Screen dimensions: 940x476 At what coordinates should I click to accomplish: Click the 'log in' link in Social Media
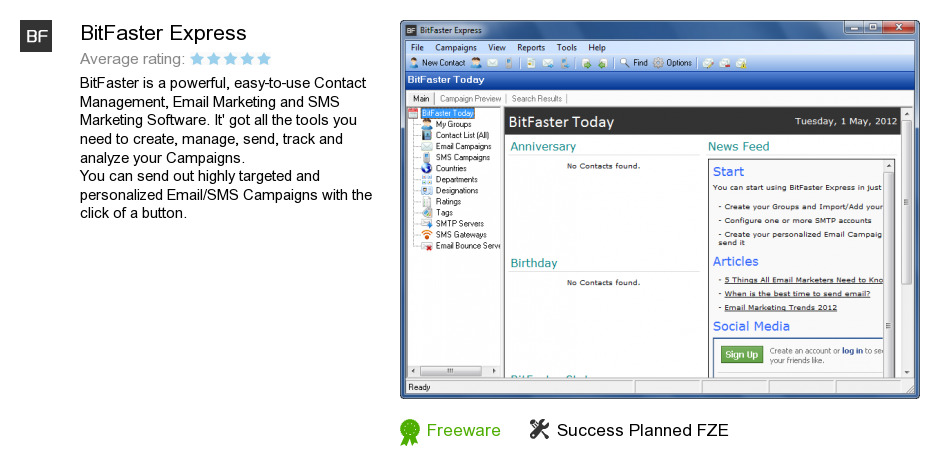tap(852, 351)
